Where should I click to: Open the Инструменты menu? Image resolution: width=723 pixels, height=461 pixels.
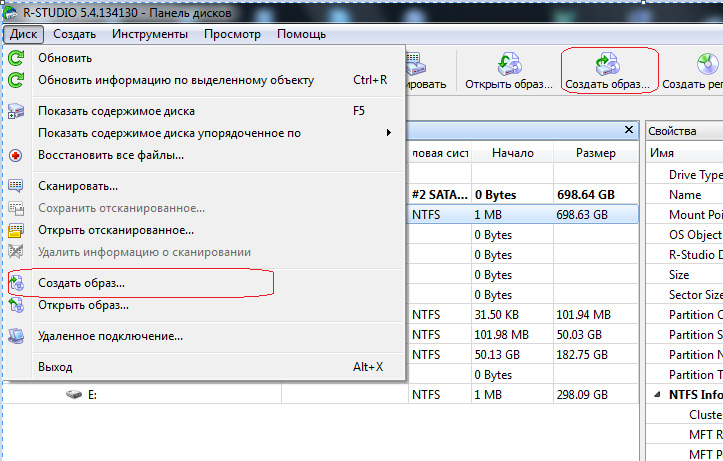(x=150, y=34)
